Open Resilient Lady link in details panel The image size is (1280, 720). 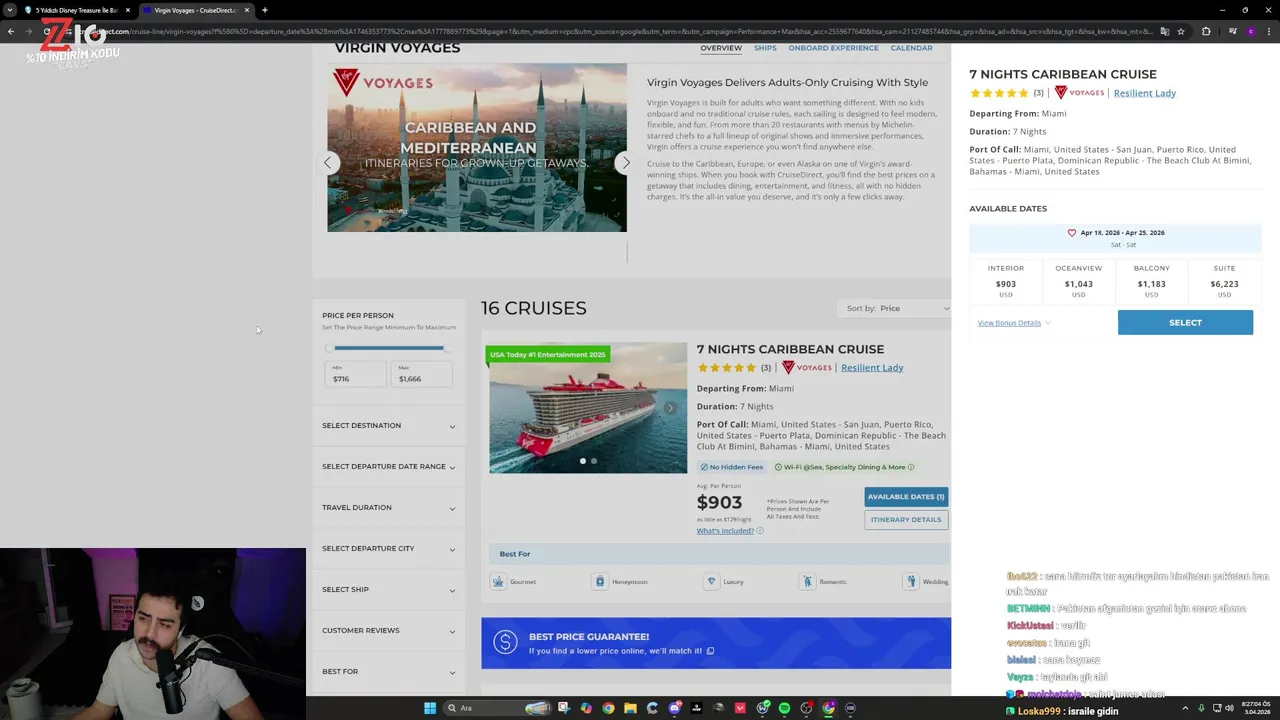(1145, 93)
